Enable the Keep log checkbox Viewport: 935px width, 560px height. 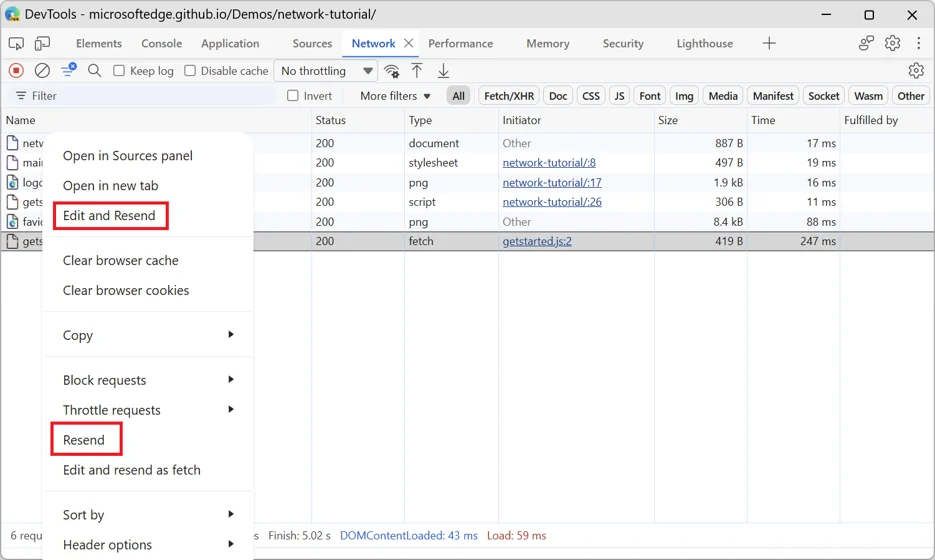click(x=119, y=71)
